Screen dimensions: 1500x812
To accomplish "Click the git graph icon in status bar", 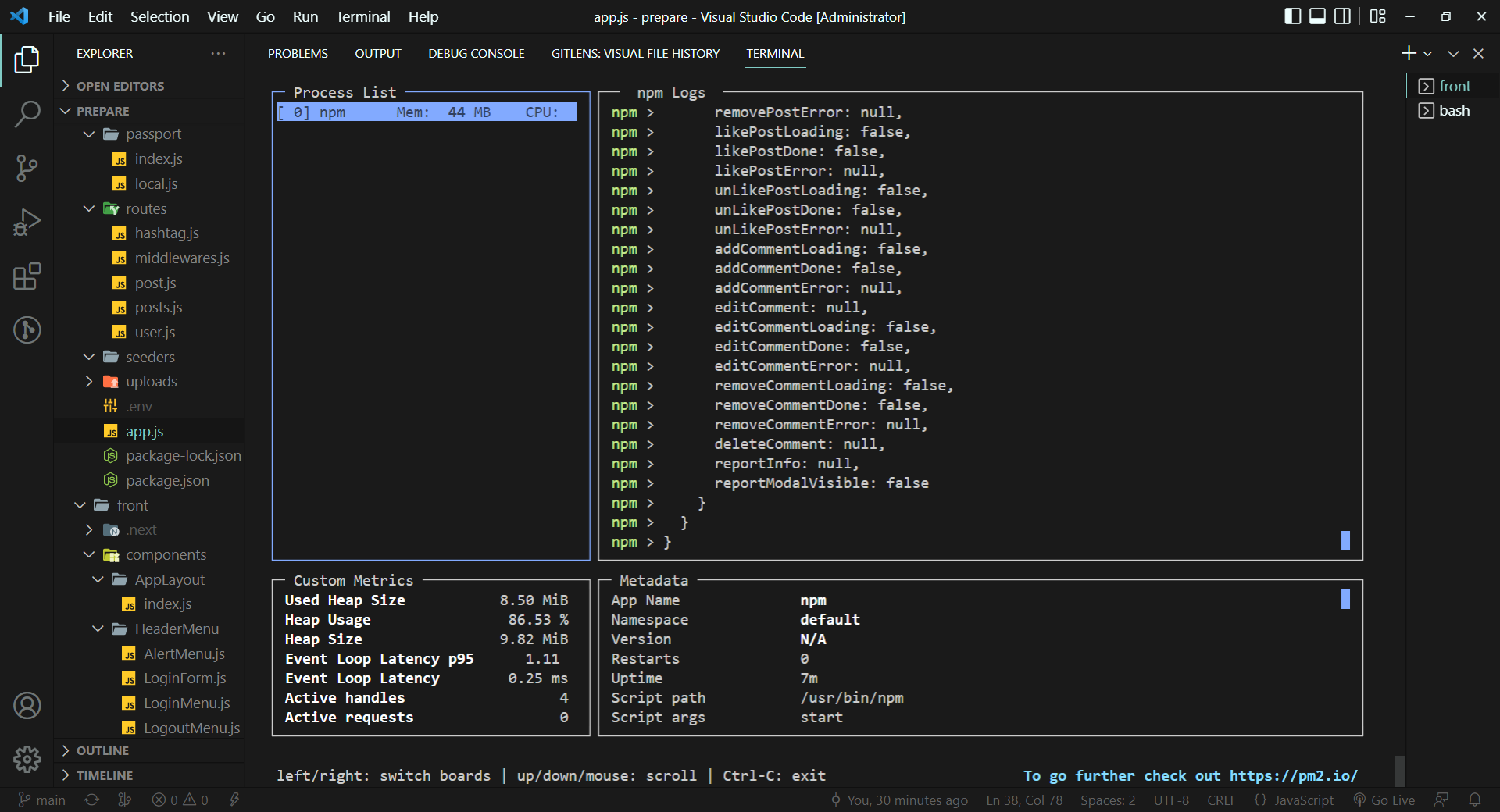I will 124,800.
